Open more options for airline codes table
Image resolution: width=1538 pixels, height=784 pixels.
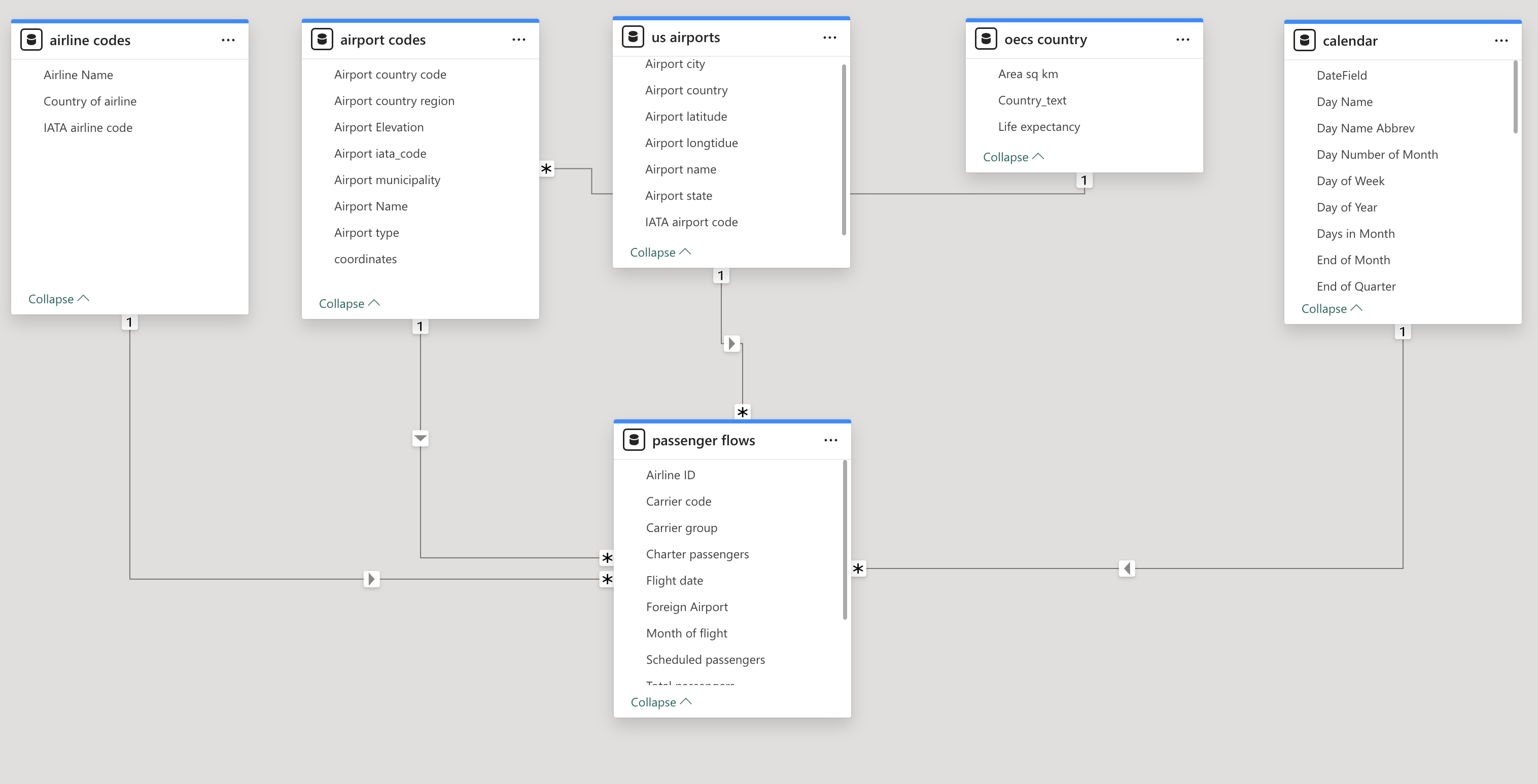227,40
